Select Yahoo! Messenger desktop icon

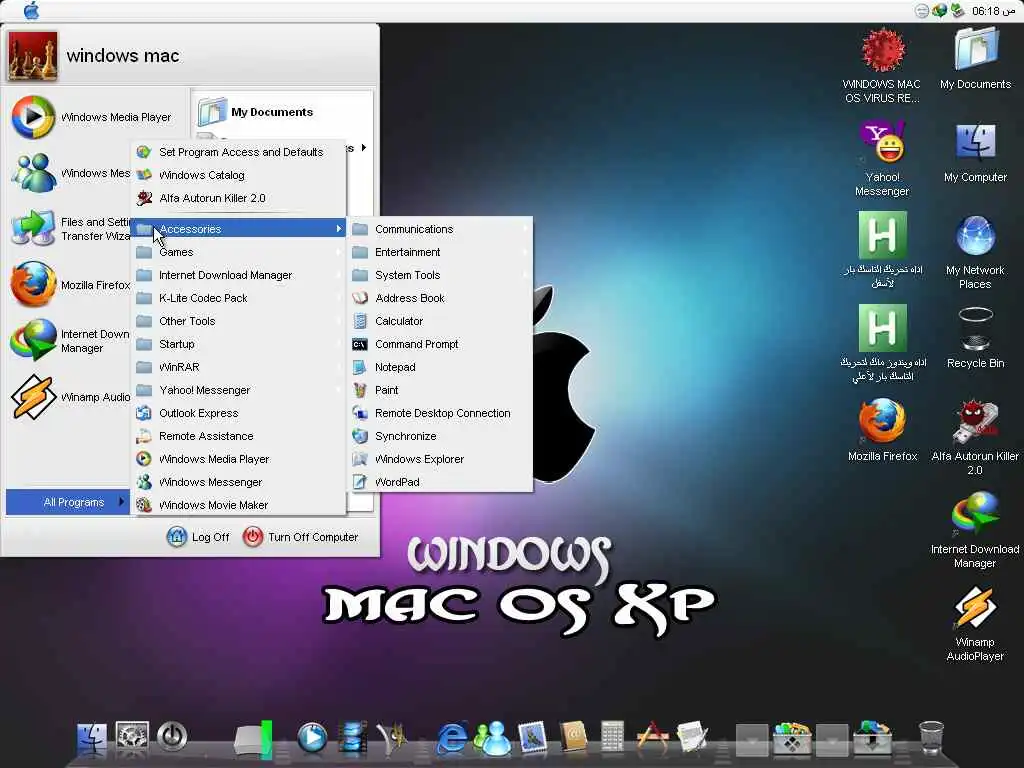point(882,159)
